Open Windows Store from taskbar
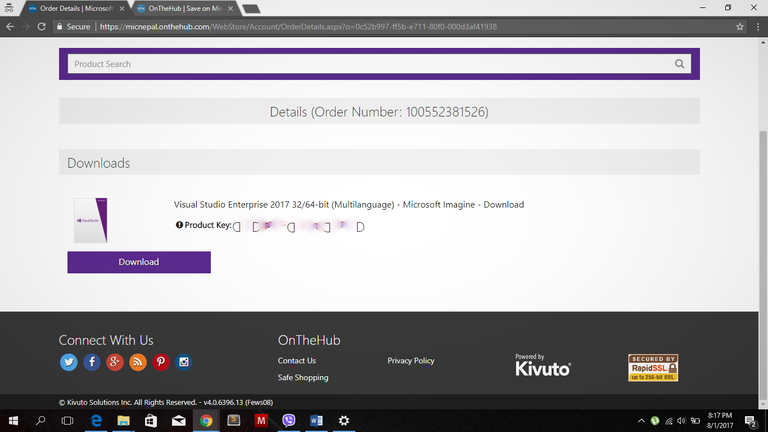The width and height of the screenshot is (768, 432). 151,421
